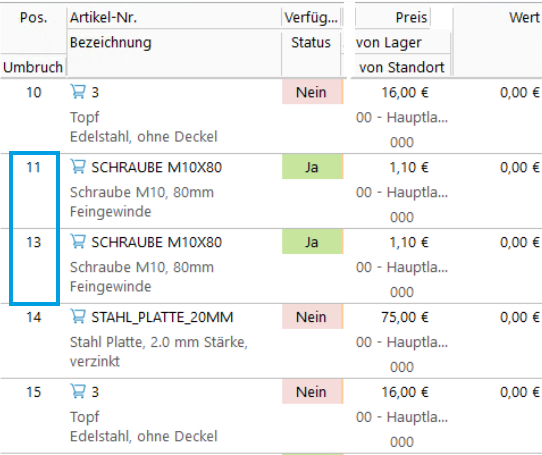Click the Bezeichnung column header
The image size is (542, 455).
click(x=111, y=43)
